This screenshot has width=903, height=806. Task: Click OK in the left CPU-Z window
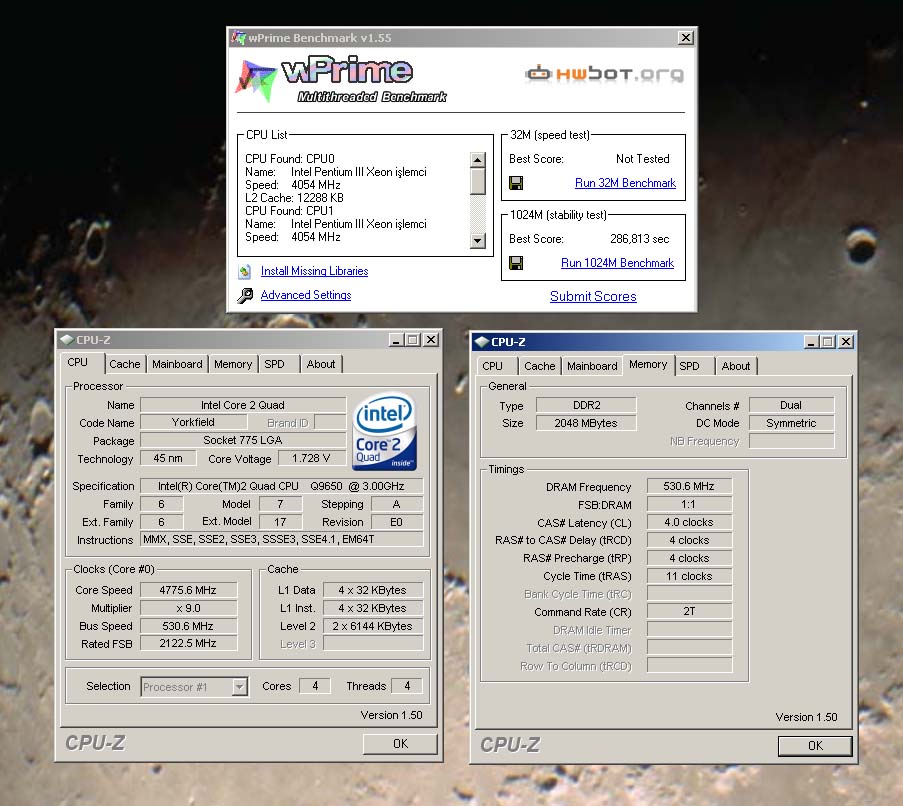[x=400, y=744]
